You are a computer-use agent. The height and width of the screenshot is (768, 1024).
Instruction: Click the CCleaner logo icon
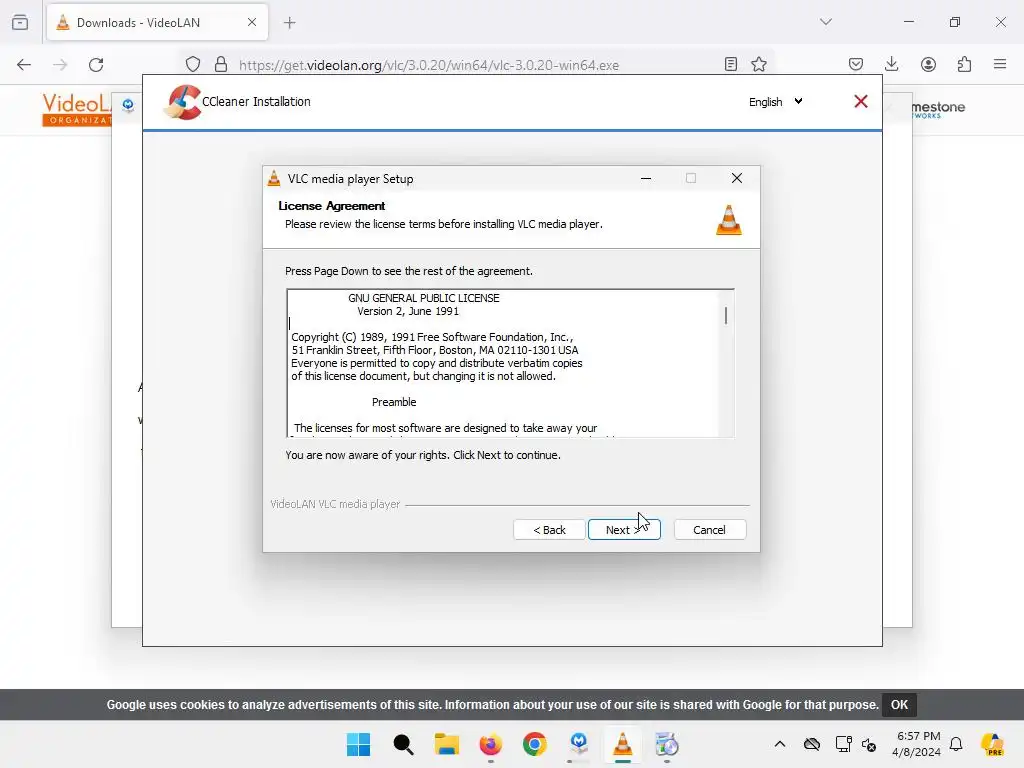183,102
